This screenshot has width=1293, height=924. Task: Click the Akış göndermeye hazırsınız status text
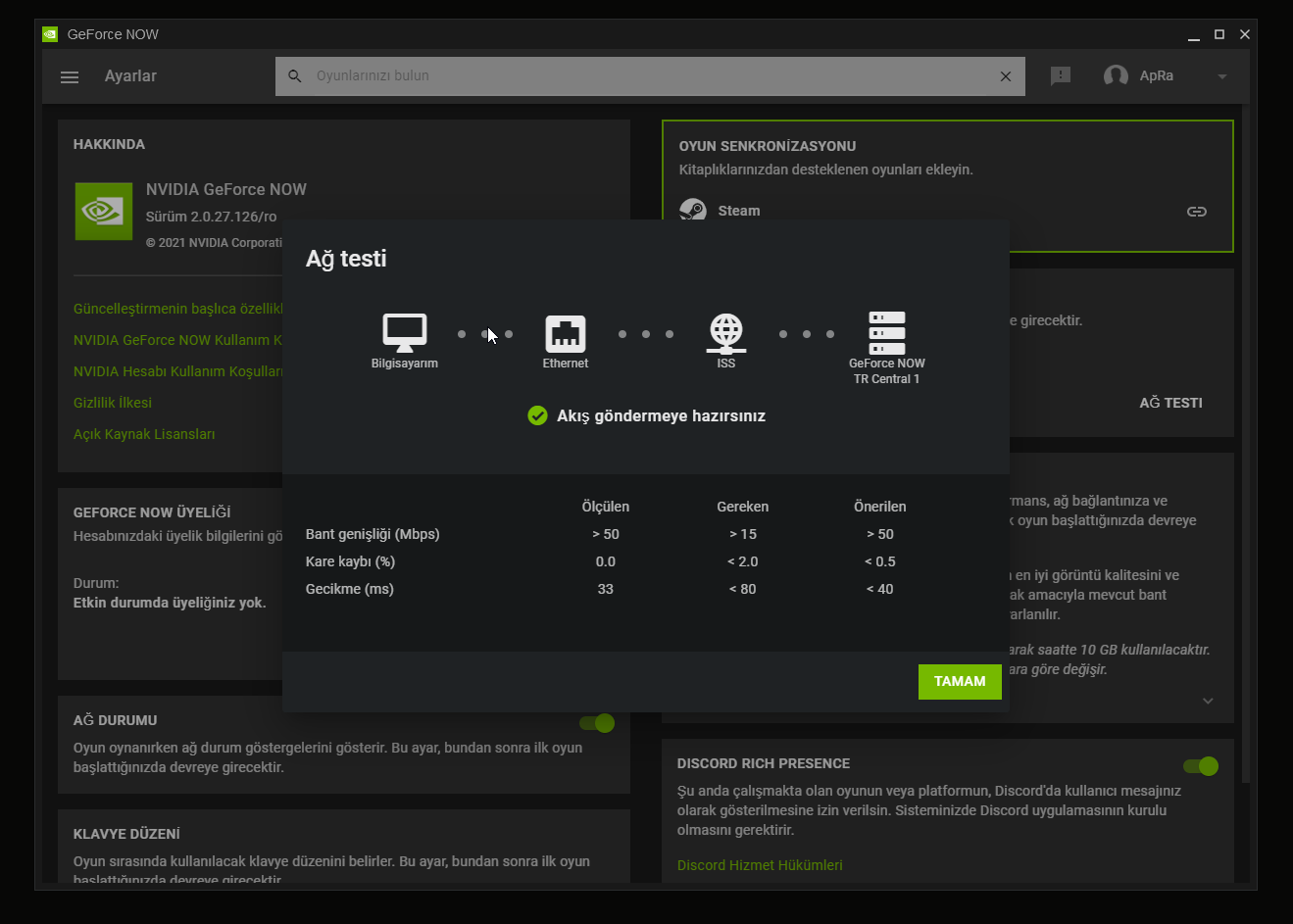click(661, 416)
